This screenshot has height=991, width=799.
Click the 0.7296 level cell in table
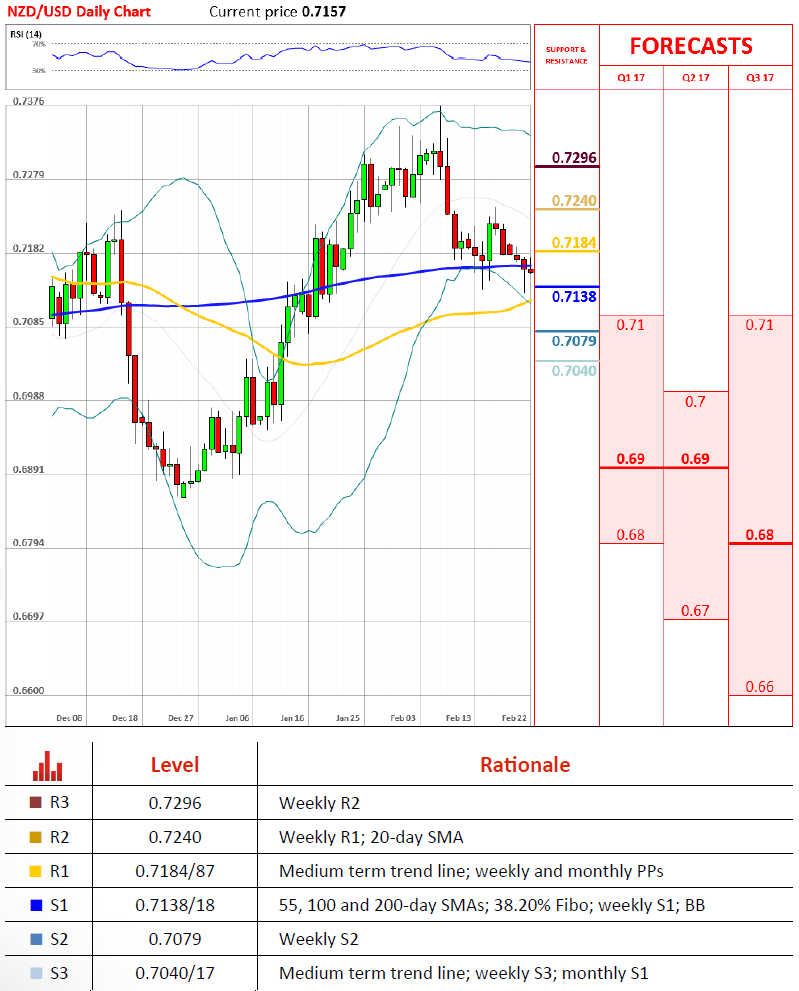(x=174, y=803)
